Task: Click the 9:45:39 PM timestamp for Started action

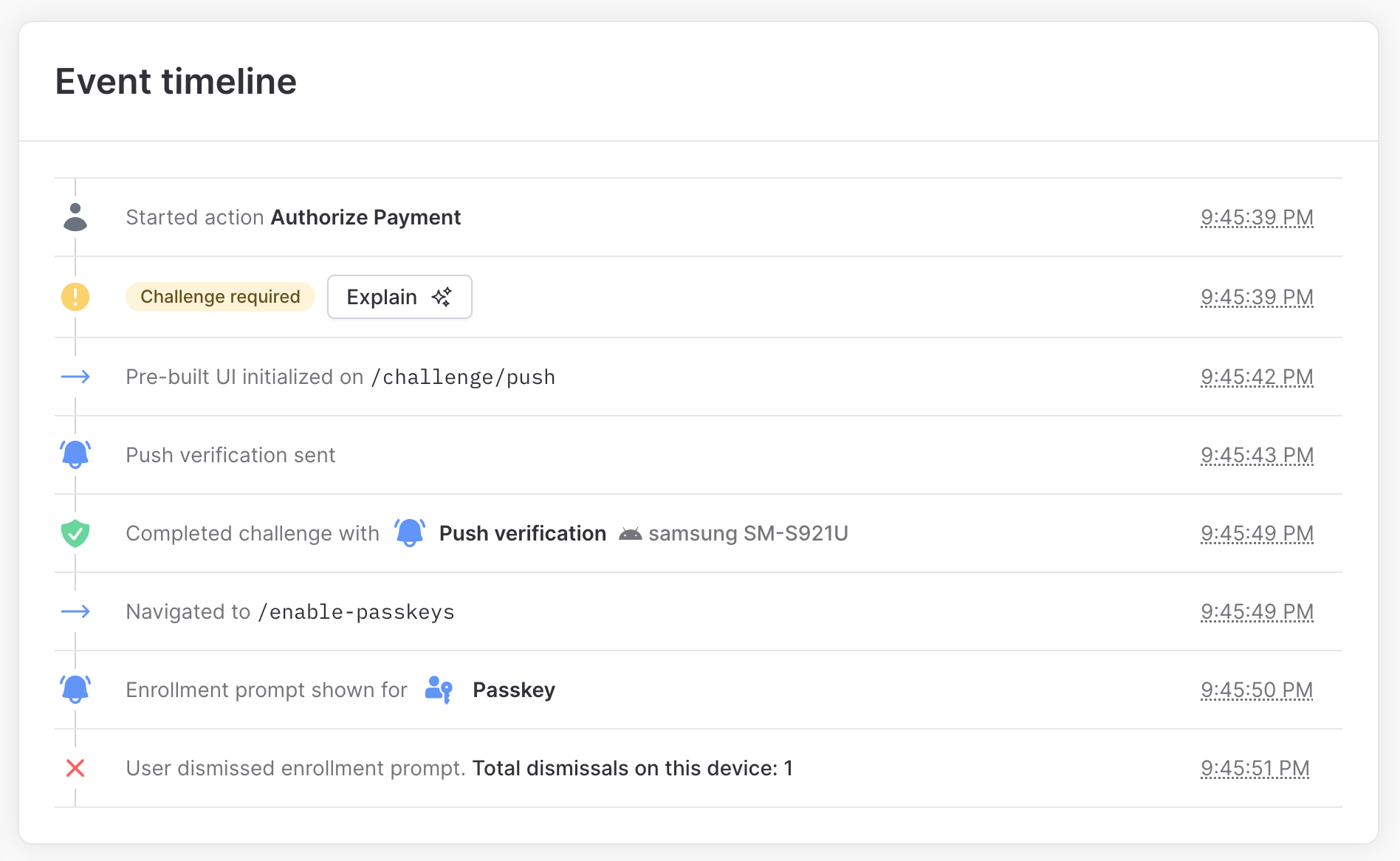Action: tap(1257, 217)
